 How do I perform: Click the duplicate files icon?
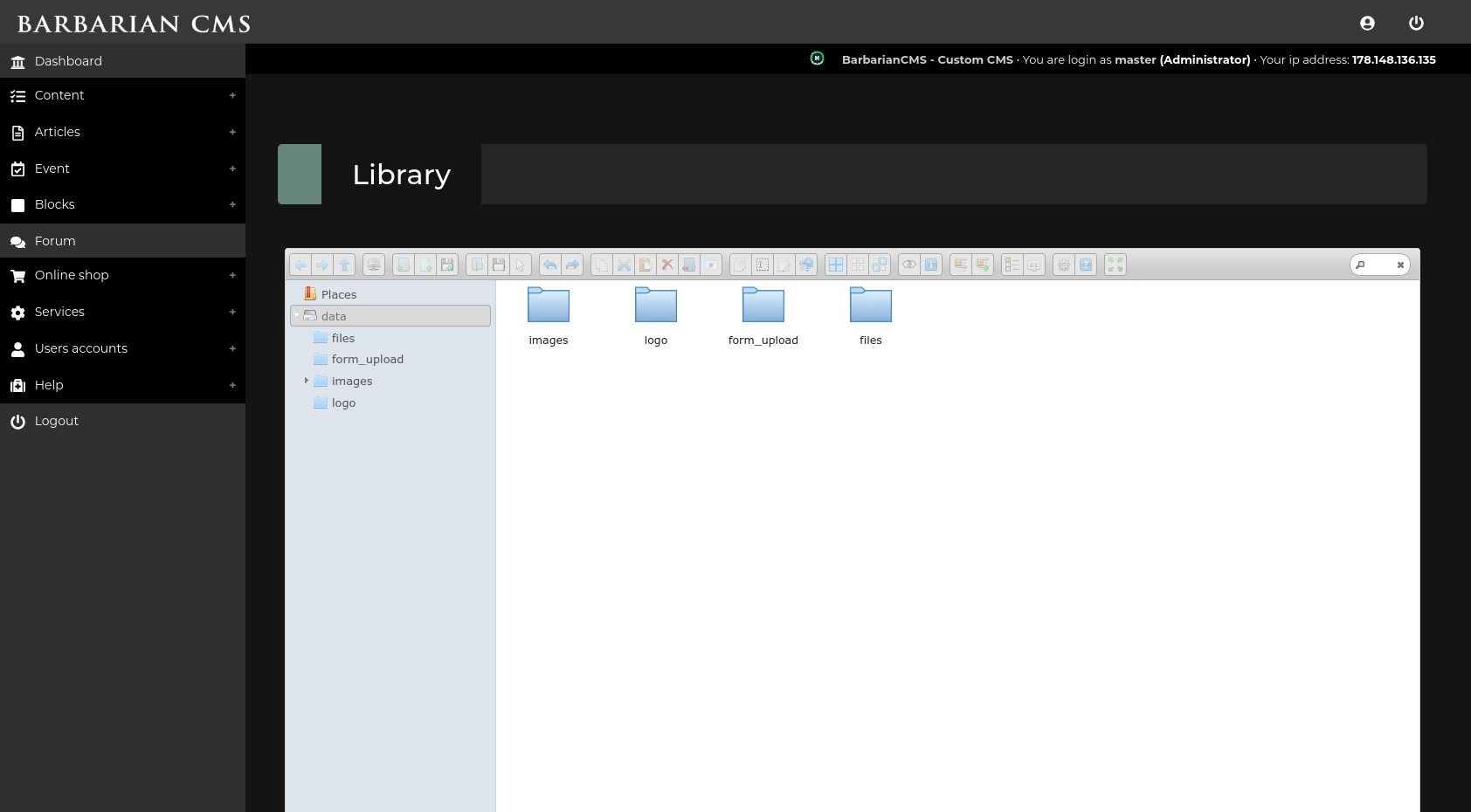[x=741, y=265]
